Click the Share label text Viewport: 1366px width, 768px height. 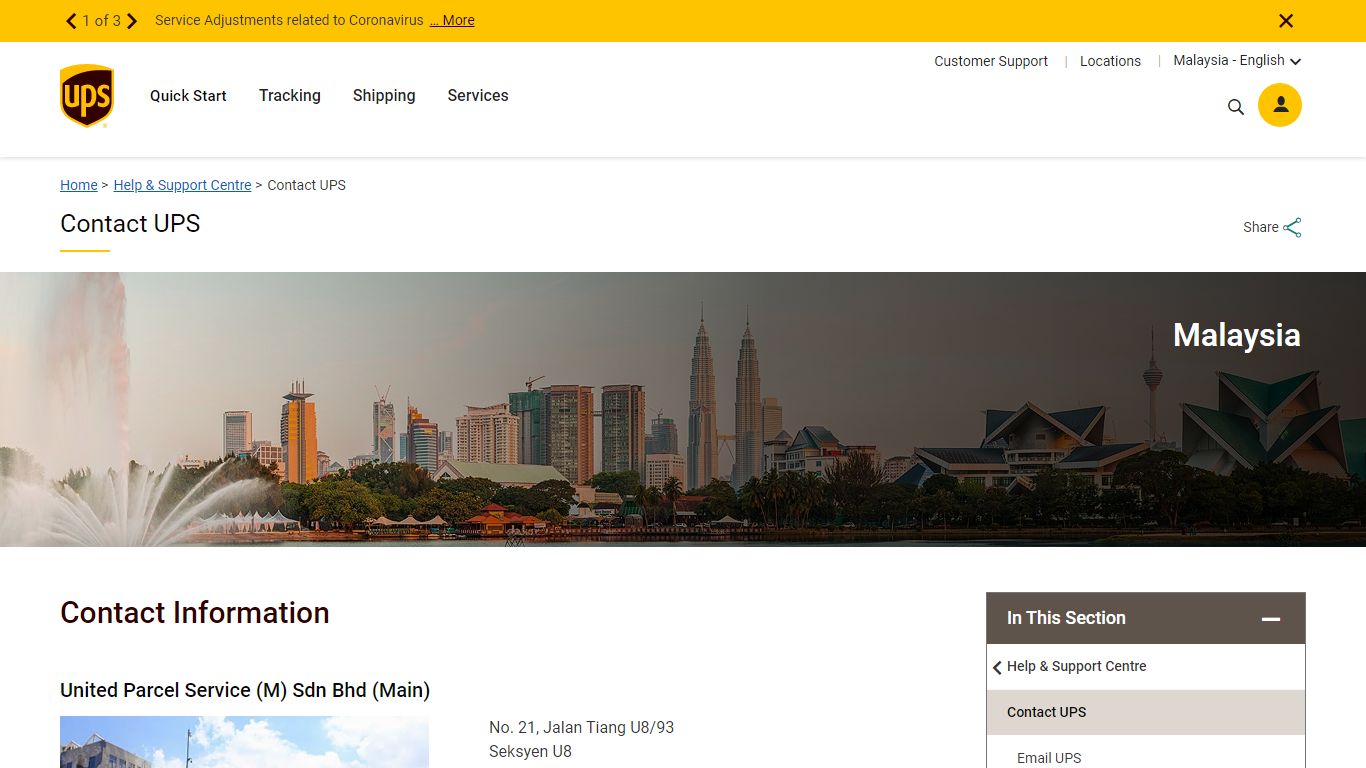point(1261,227)
